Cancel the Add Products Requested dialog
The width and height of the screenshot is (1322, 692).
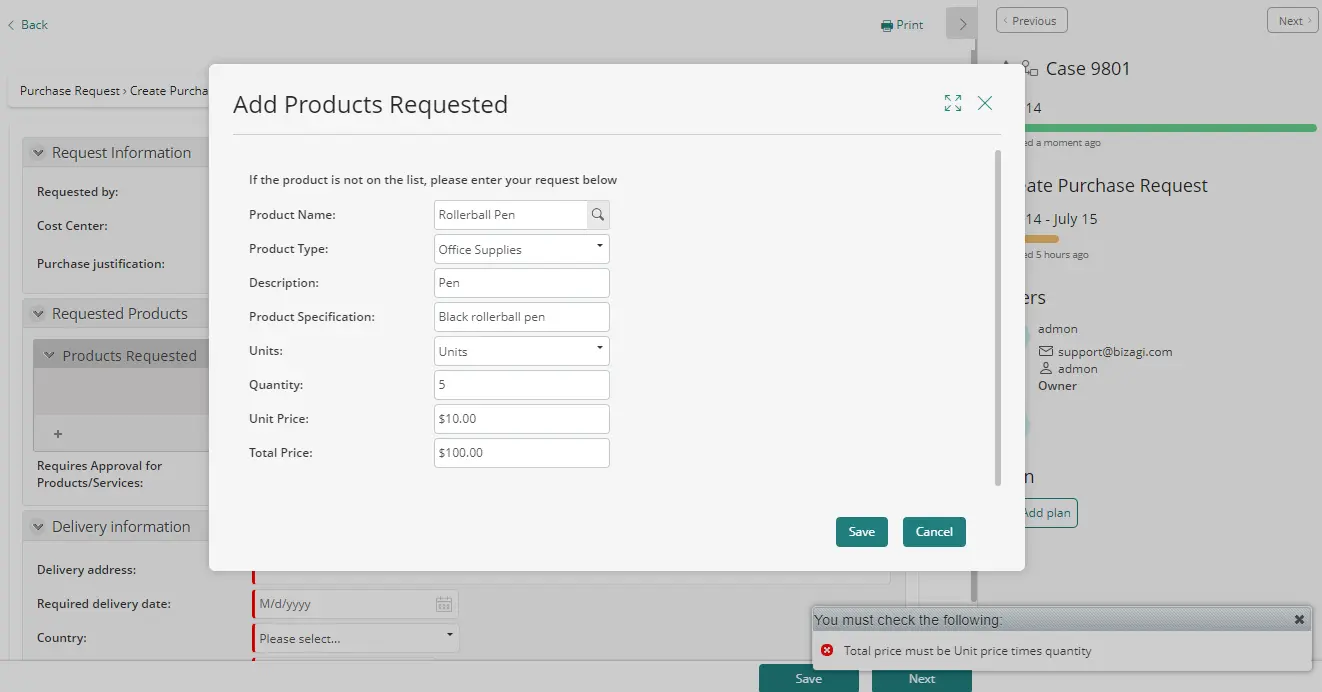(934, 532)
